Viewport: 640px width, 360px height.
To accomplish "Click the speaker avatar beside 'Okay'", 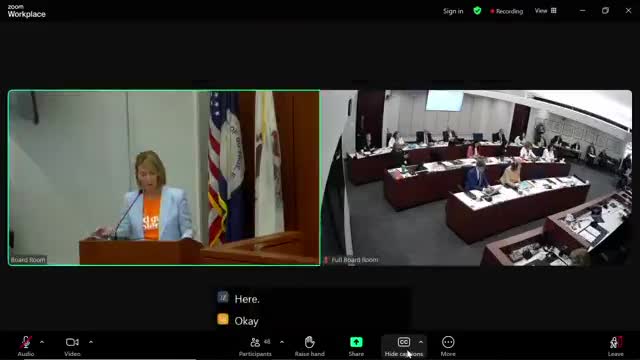I will 223,319.
